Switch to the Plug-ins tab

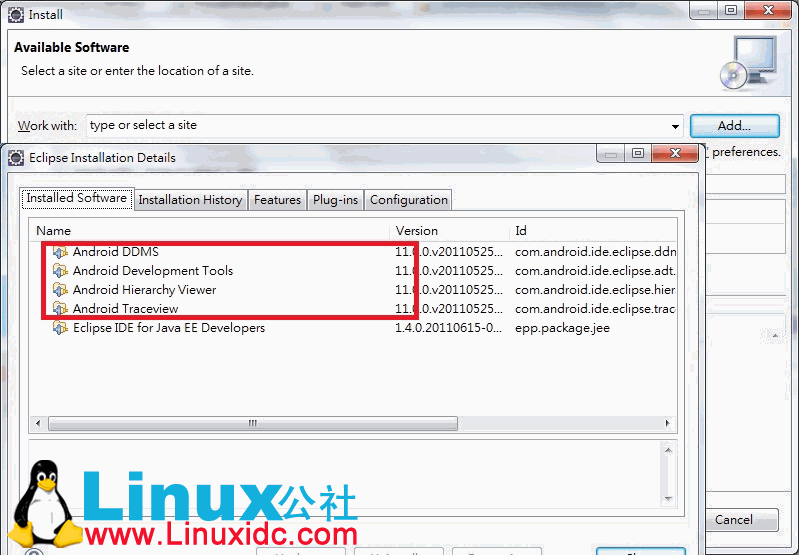335,200
